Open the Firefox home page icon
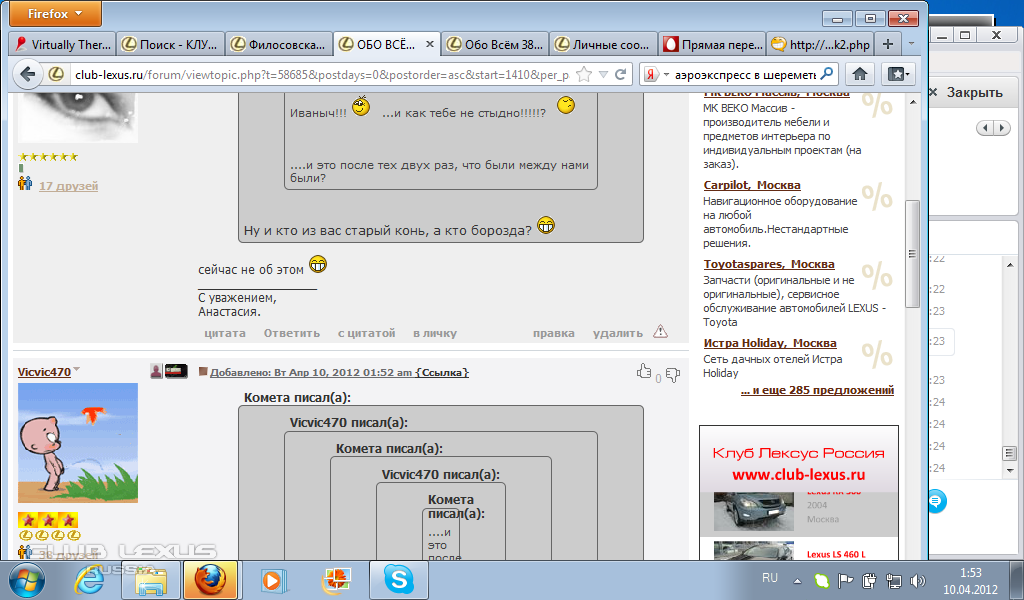The height and width of the screenshot is (600, 1024). (860, 74)
